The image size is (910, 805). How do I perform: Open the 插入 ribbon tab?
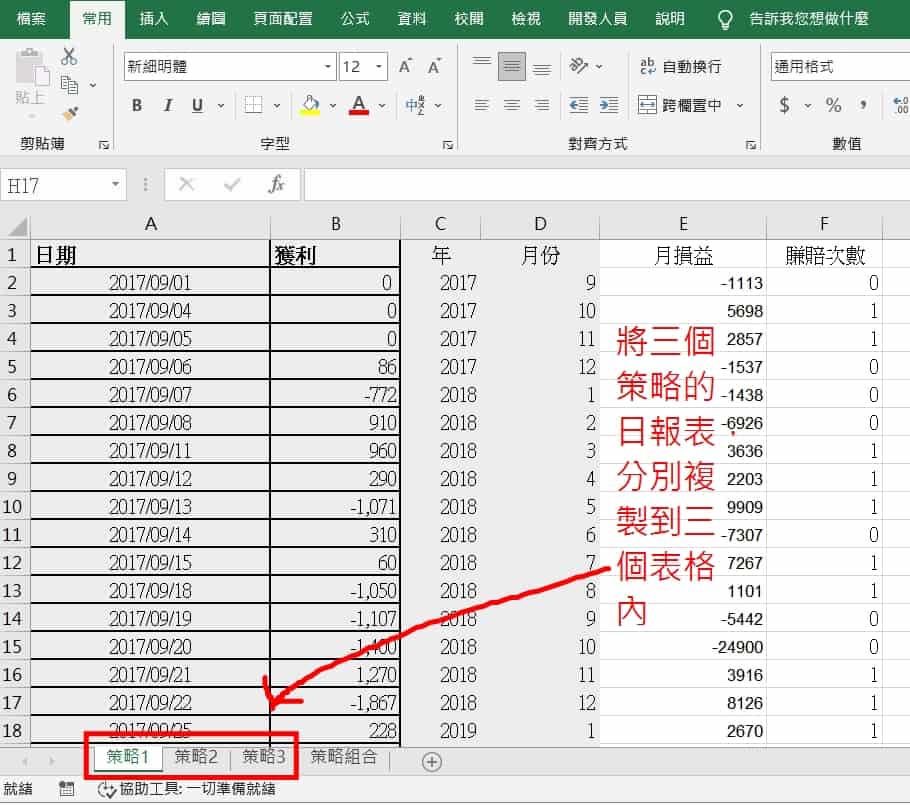pyautogui.click(x=153, y=19)
